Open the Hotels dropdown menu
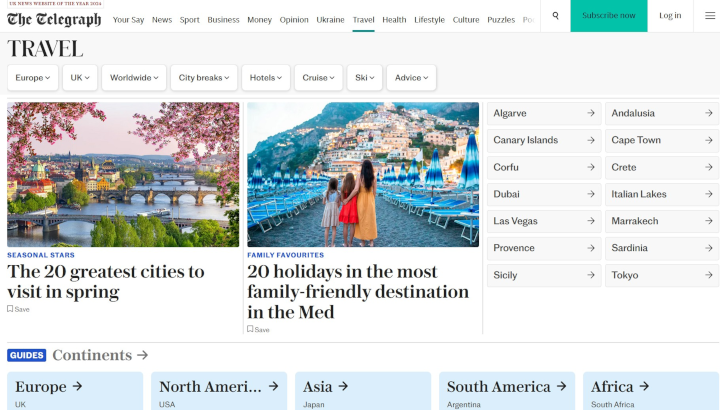Image resolution: width=720 pixels, height=410 pixels. click(x=266, y=78)
